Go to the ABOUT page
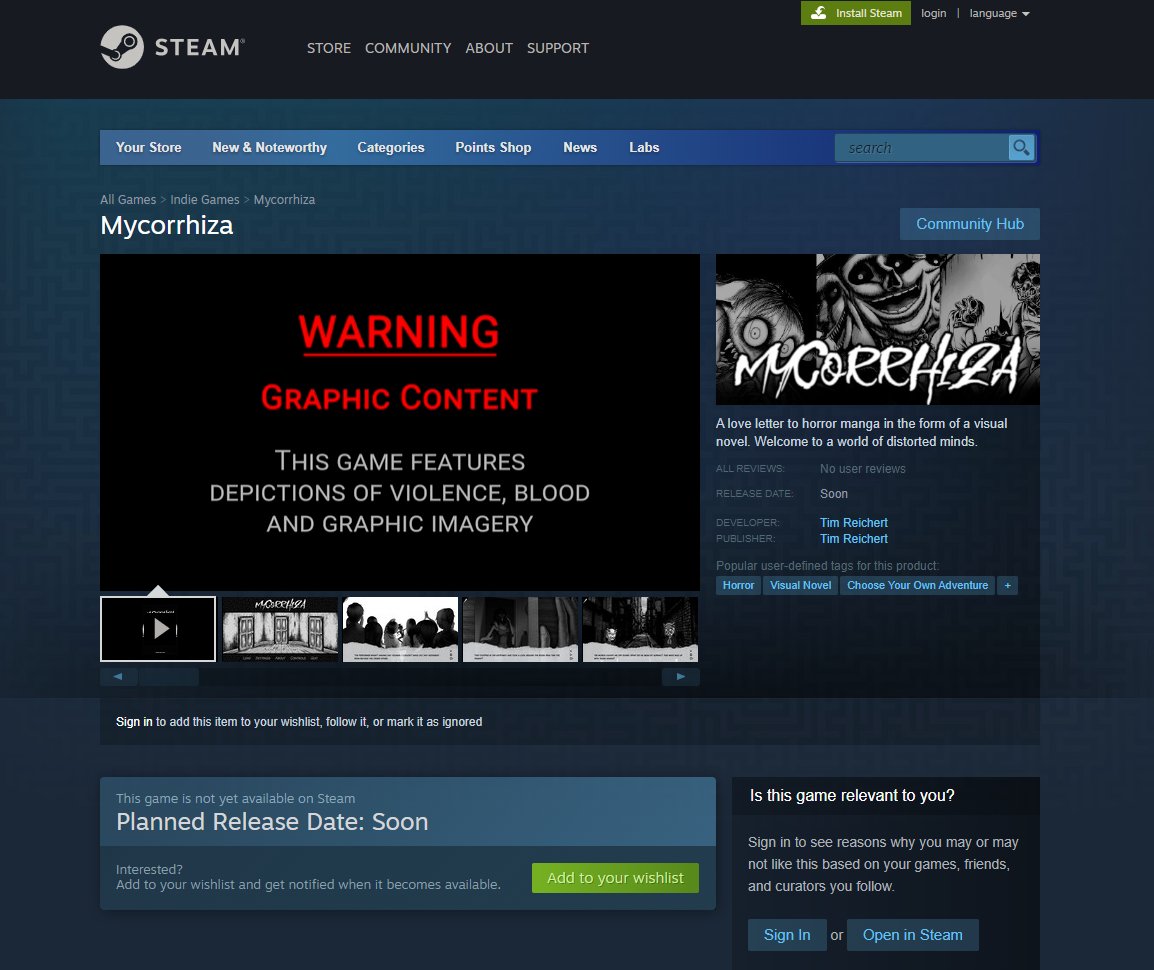The height and width of the screenshot is (970, 1154). tap(489, 48)
